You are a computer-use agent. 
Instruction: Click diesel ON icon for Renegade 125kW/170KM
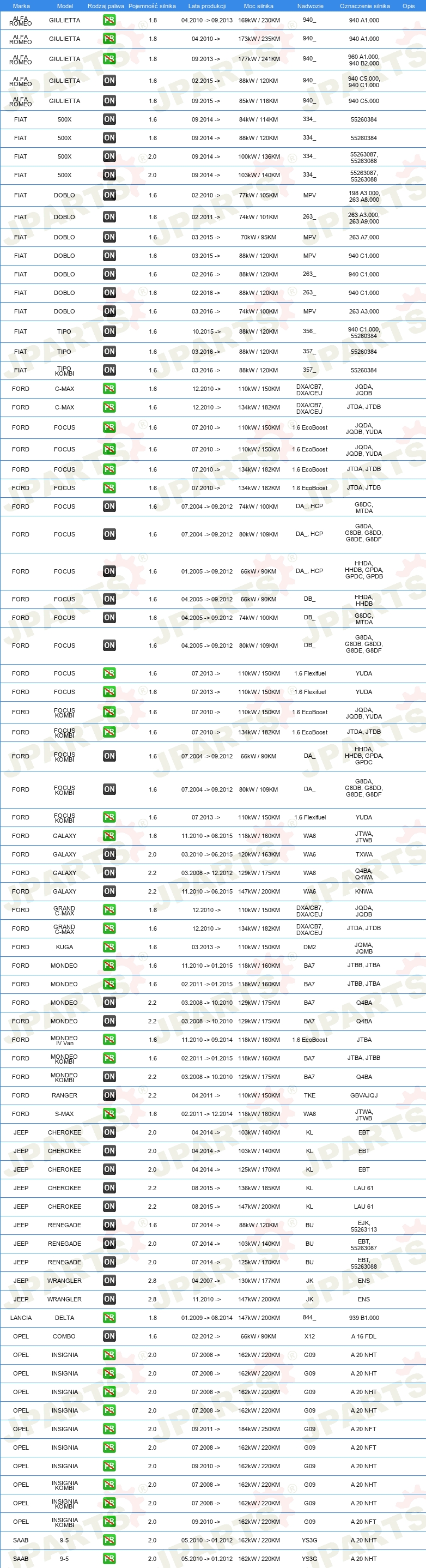coord(109,1263)
